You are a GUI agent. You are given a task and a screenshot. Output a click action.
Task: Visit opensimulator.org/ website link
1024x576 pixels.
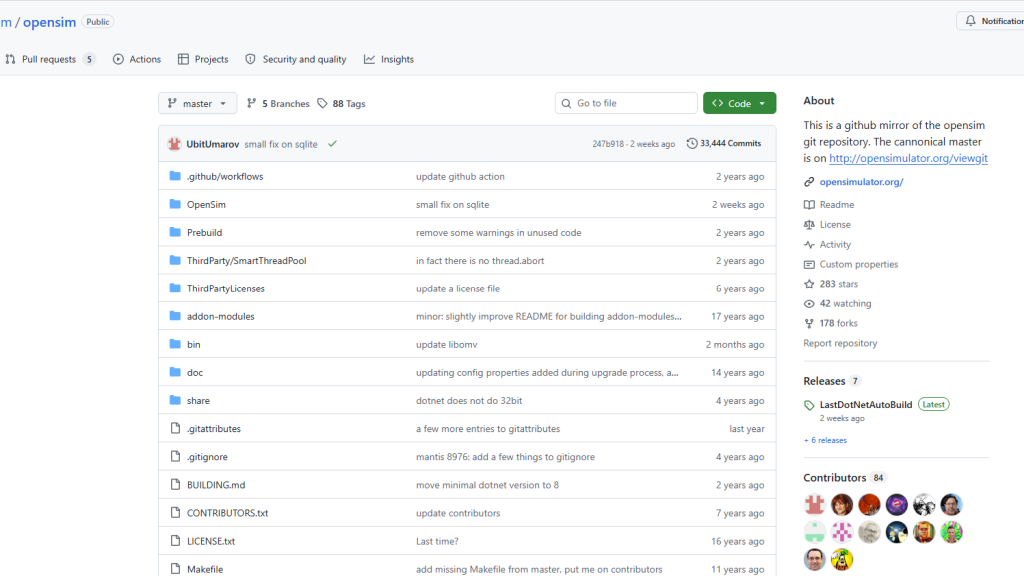pyautogui.click(x=861, y=182)
